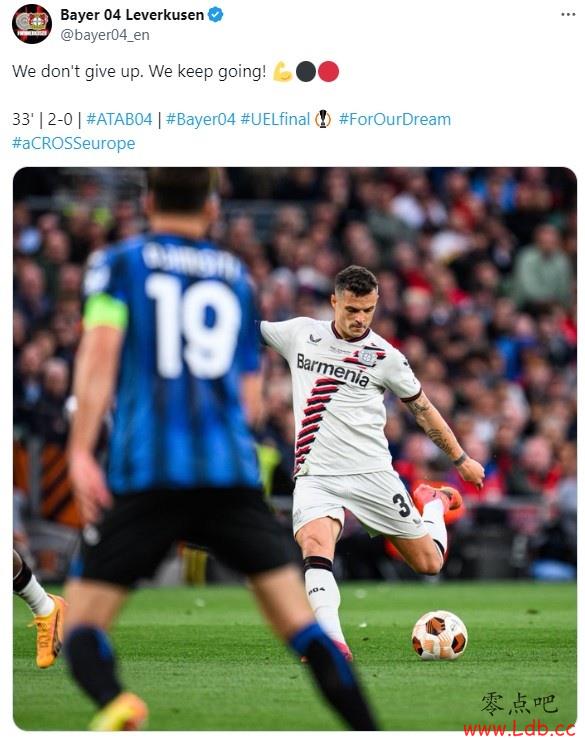This screenshot has height=739, width=585.
Task: Open the #ForOurDream hashtag
Action: coord(395,119)
